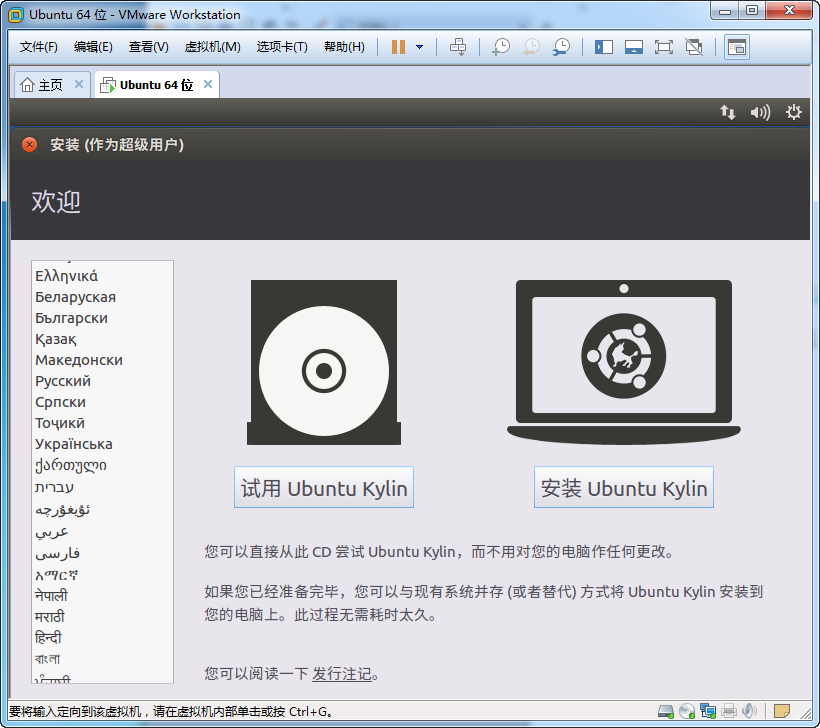Click the 安装 Ubuntu Kylin button
The width and height of the screenshot is (820, 728).
click(624, 487)
